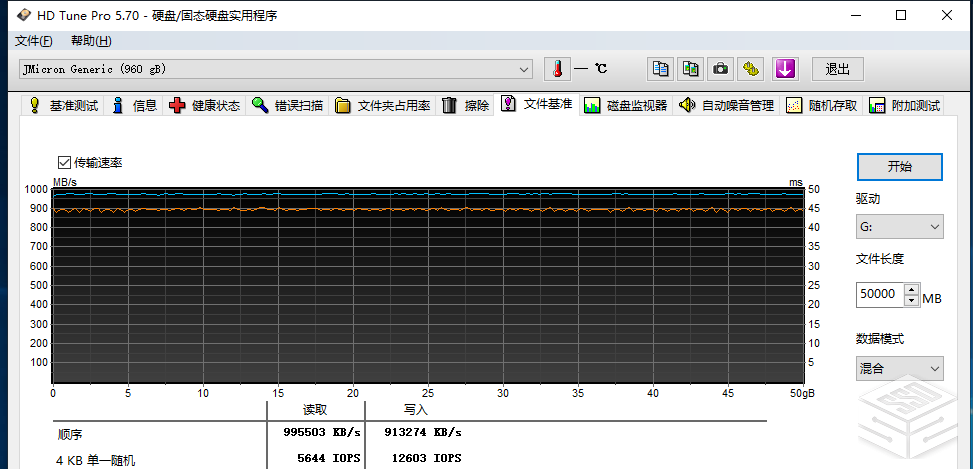Click the 12603 IOPS write value
The image size is (973, 469).
tap(426, 458)
